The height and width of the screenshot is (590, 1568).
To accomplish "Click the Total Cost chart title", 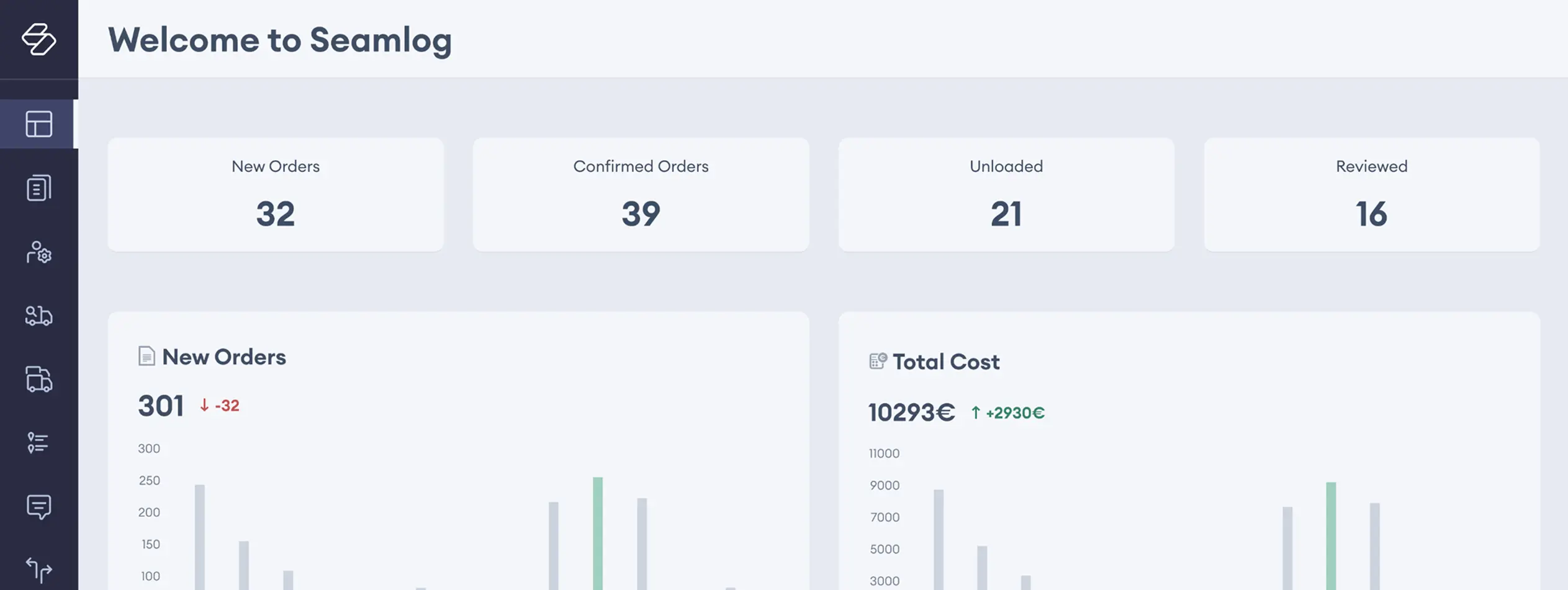I will click(x=946, y=362).
